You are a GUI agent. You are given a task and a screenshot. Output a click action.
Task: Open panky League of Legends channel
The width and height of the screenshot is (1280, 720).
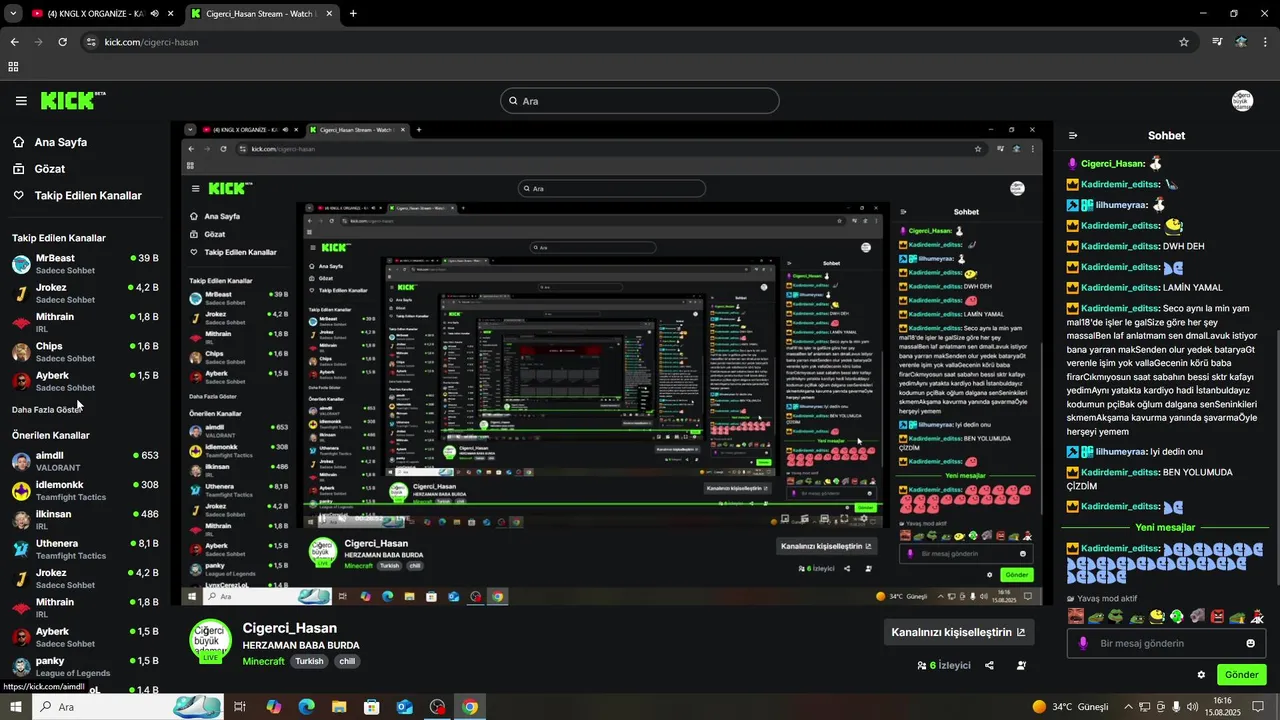point(85,666)
